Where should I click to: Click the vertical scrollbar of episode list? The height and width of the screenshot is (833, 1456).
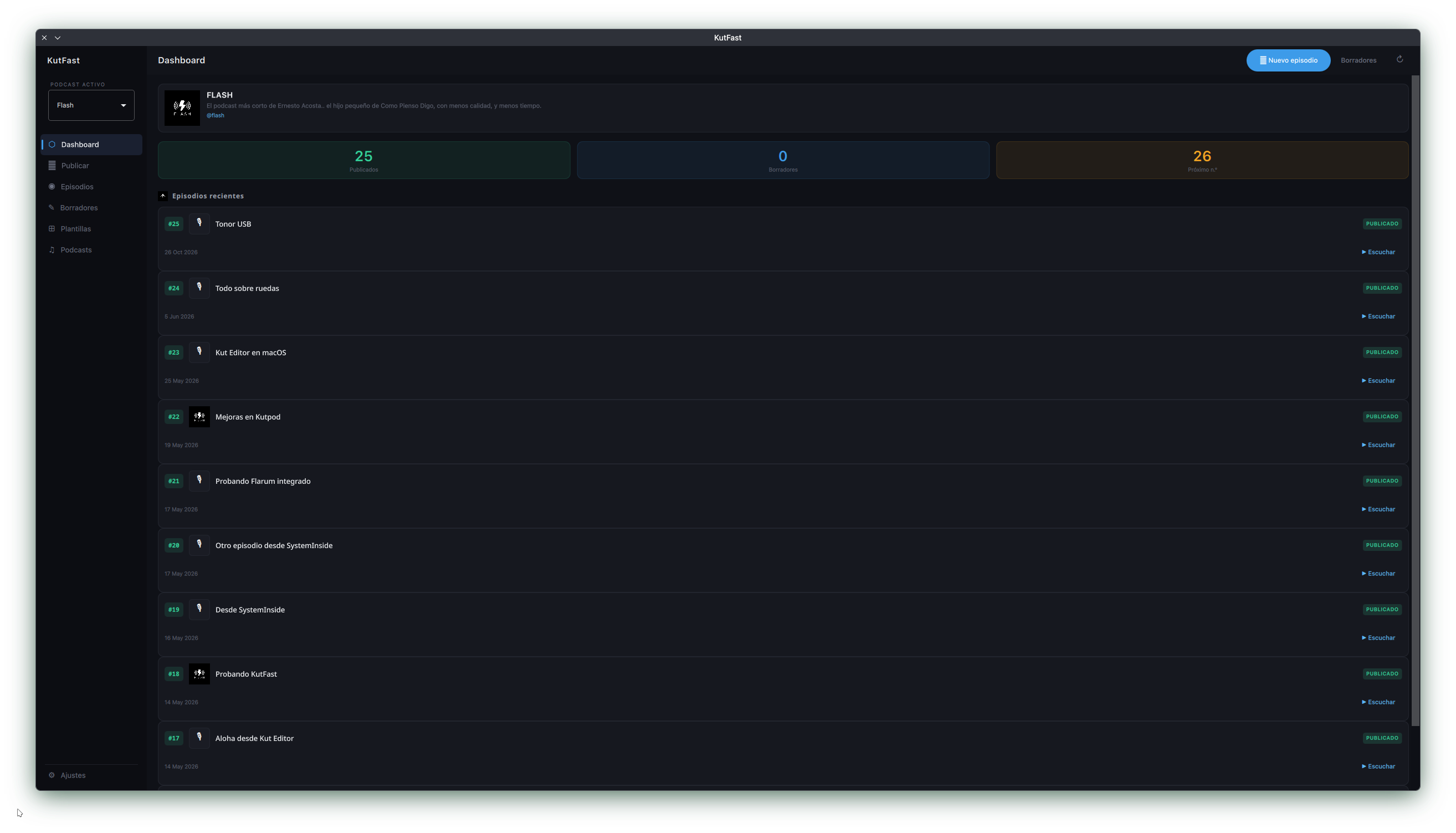(1416, 401)
